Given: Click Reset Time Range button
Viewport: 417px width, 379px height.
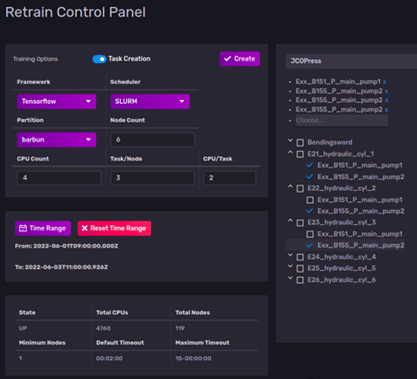Looking at the screenshot, I should [x=114, y=228].
